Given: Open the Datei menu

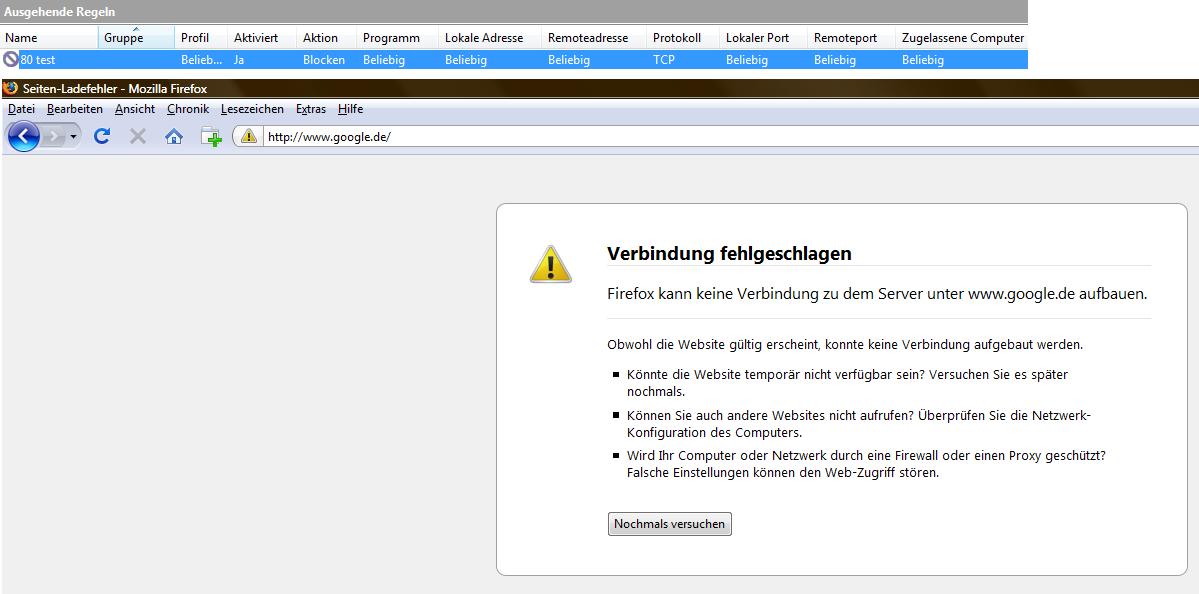Looking at the screenshot, I should click(x=21, y=109).
